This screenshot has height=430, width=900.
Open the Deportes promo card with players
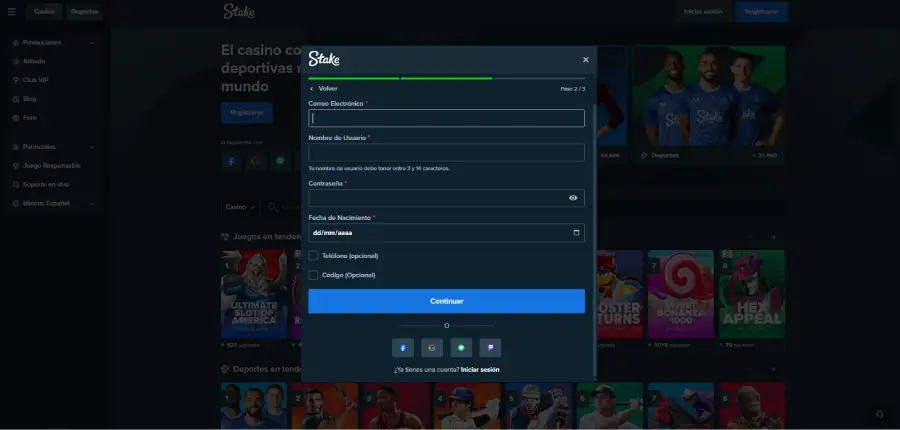point(709,104)
